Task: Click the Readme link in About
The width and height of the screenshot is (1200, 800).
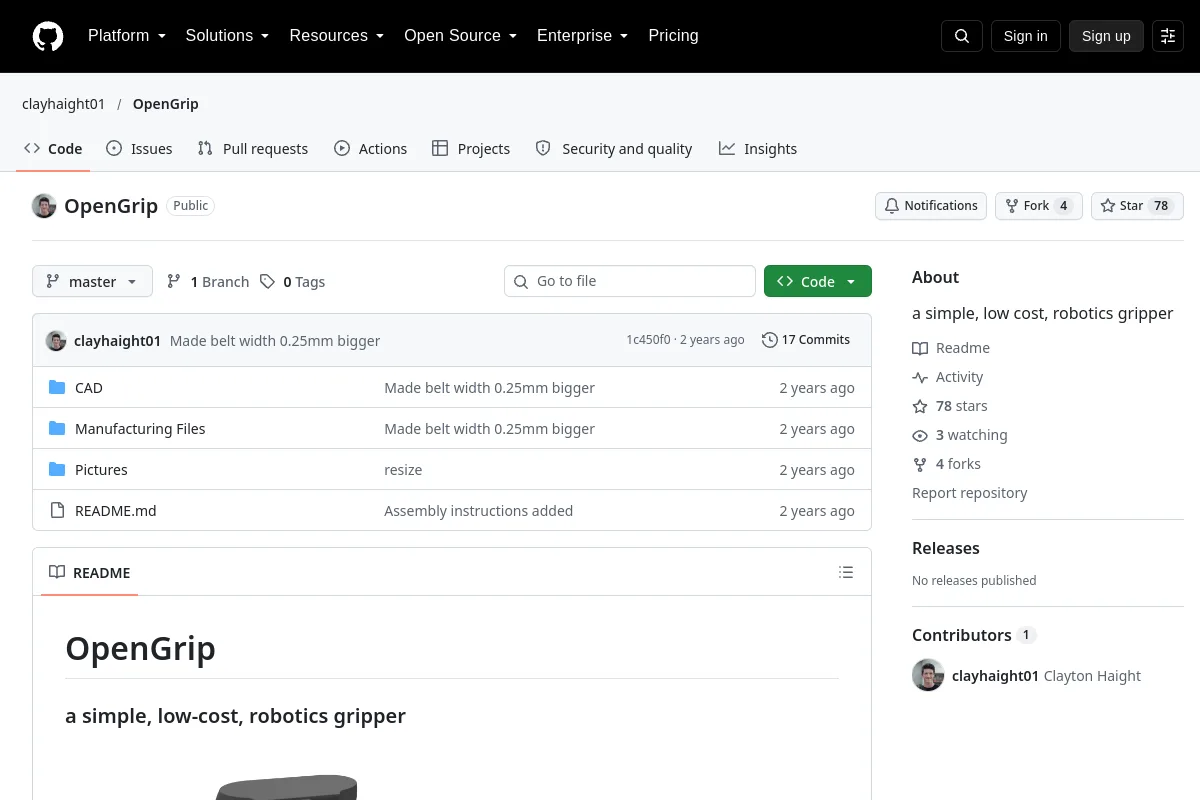Action: [951, 348]
